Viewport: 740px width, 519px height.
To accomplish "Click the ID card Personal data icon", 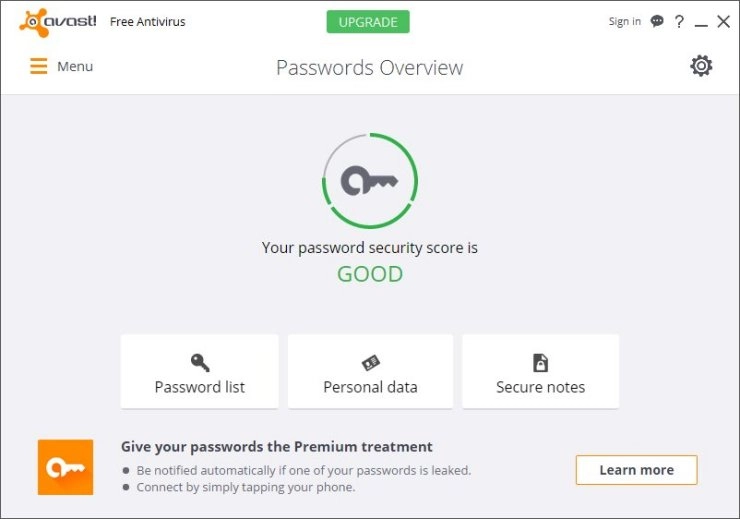I will click(371, 362).
